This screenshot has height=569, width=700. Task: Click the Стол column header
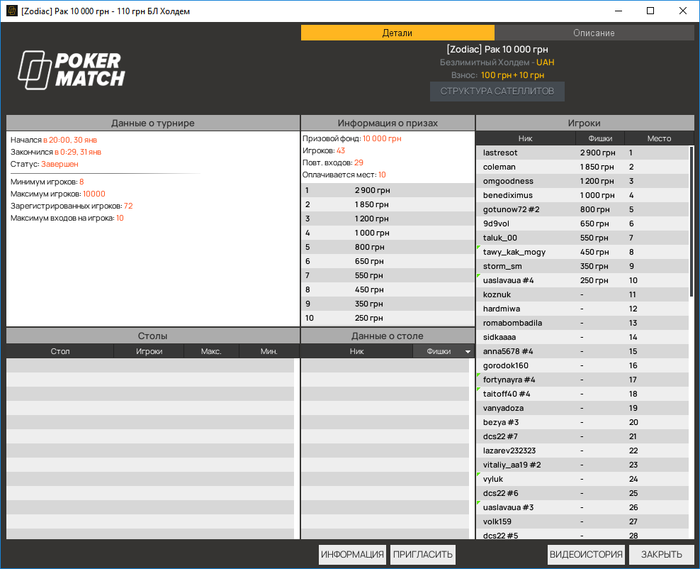(60, 351)
